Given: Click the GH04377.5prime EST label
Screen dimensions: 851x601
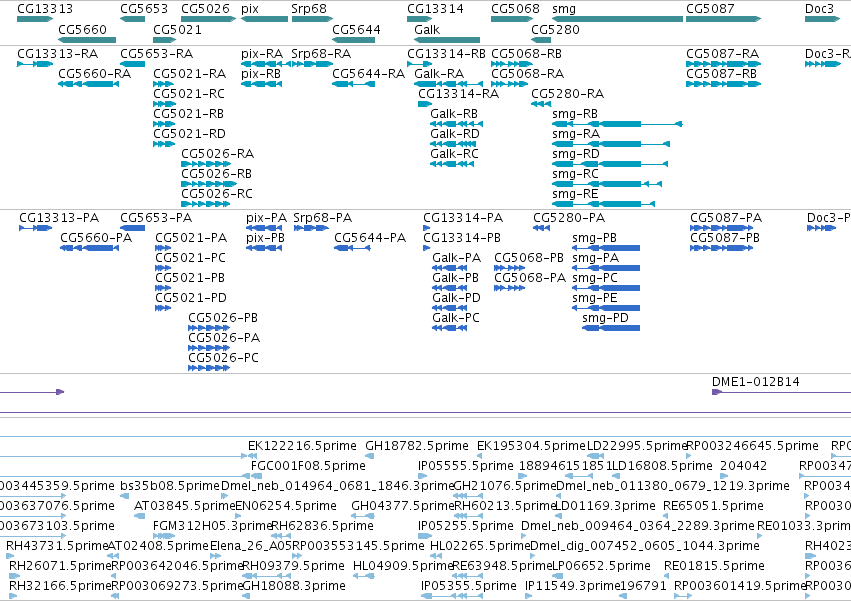Looking at the screenshot, I should [x=402, y=506].
